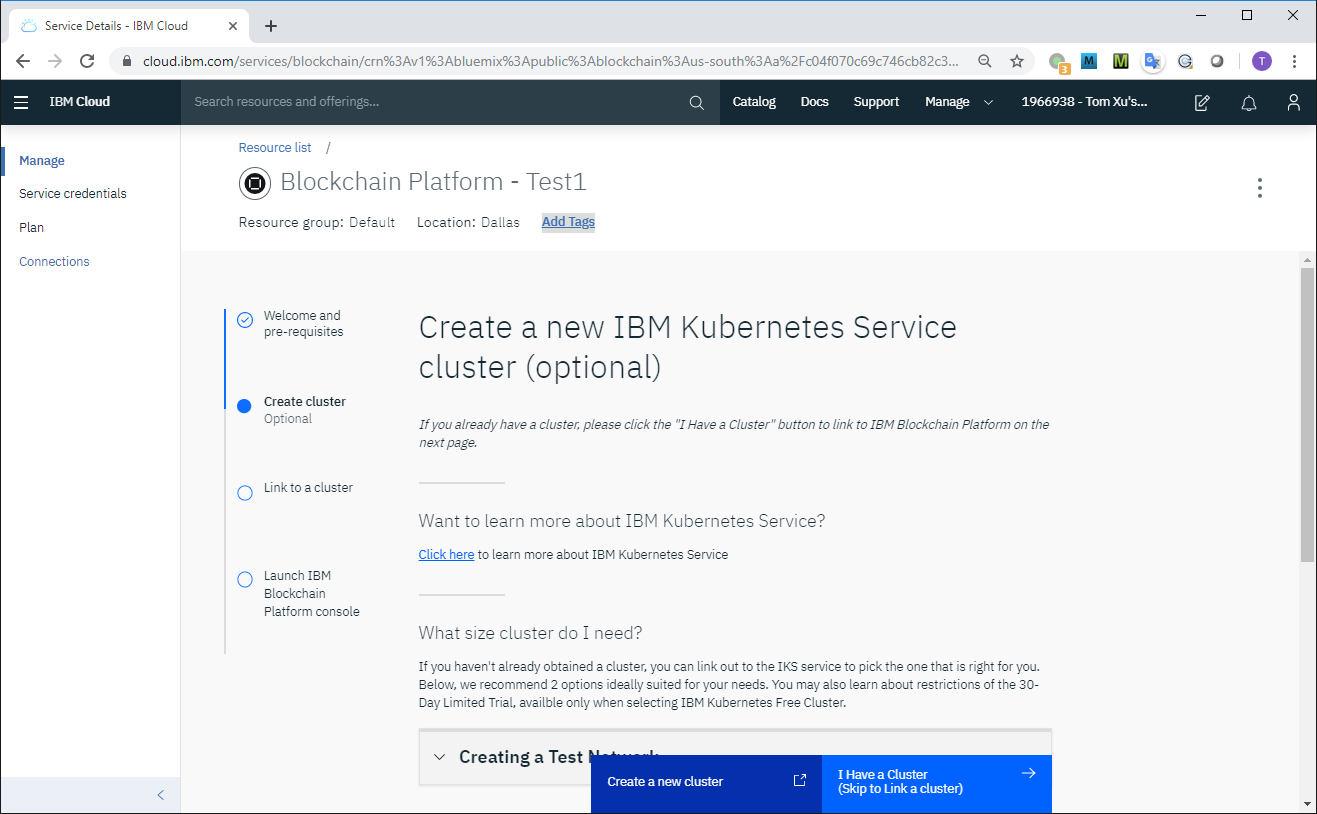Click the Google Translate extension icon
The height and width of the screenshot is (814, 1317).
click(1153, 61)
